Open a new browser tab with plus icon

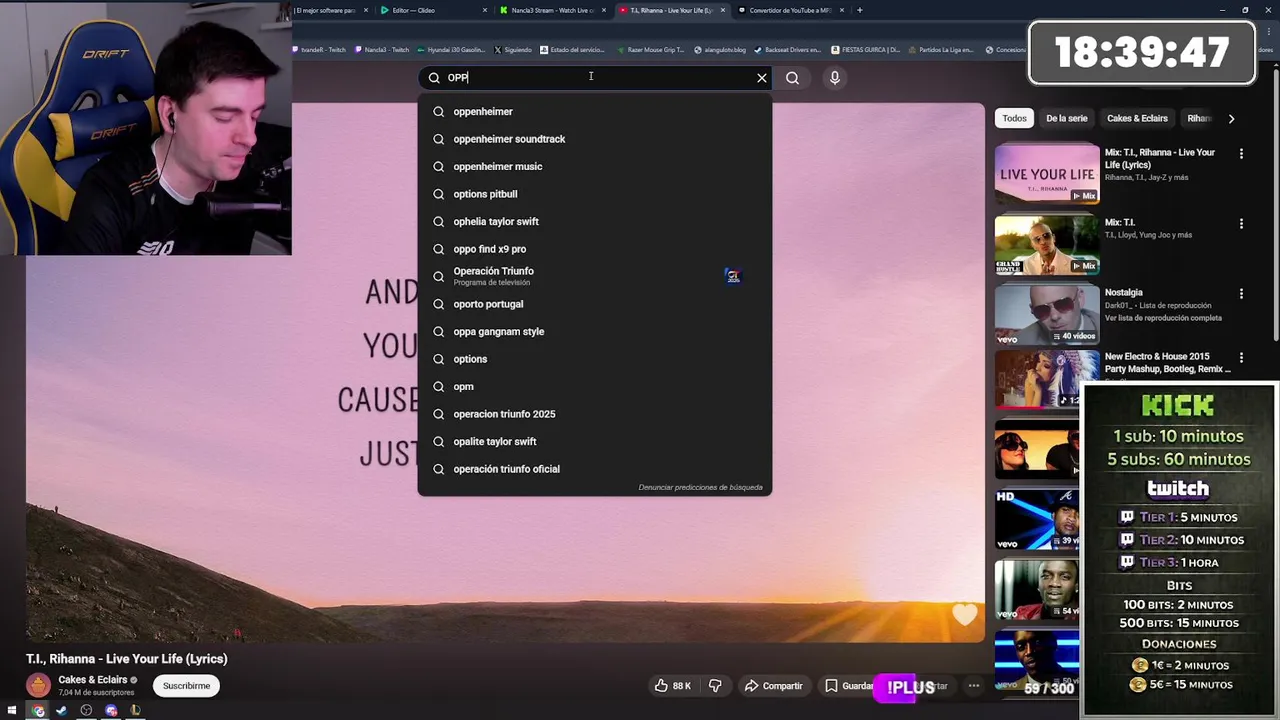(x=859, y=10)
